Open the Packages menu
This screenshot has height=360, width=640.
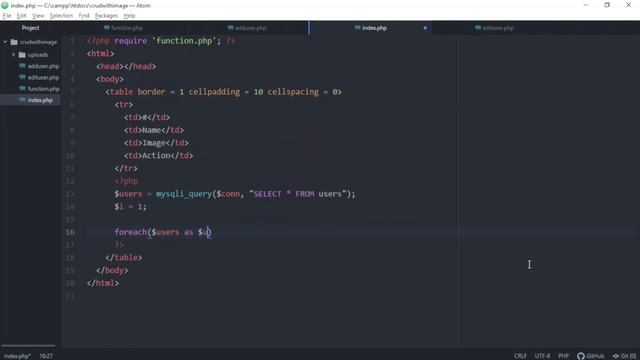[106, 16]
